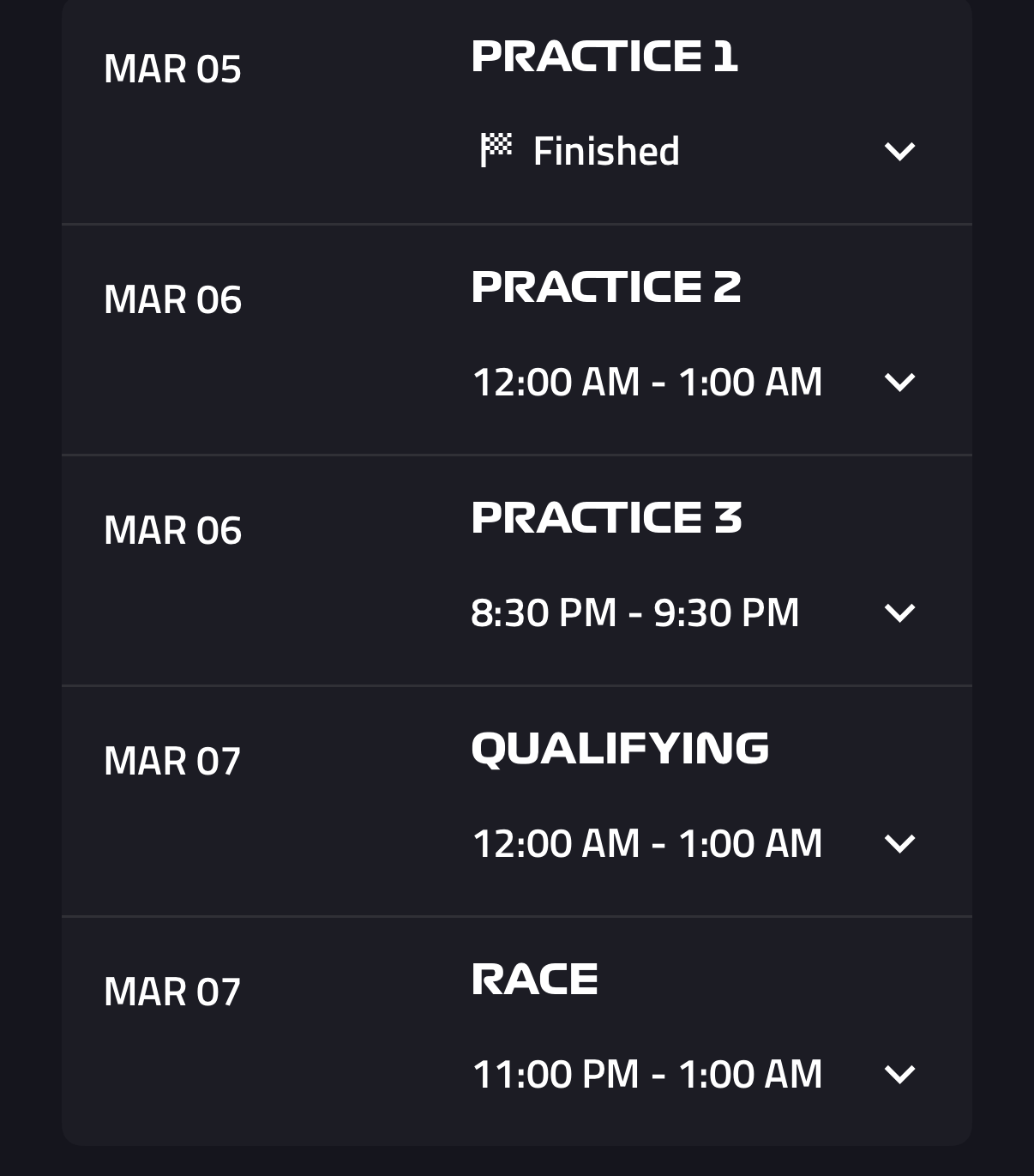1034x1176 pixels.
Task: Click the MAR 05 date label
Action: tap(172, 69)
